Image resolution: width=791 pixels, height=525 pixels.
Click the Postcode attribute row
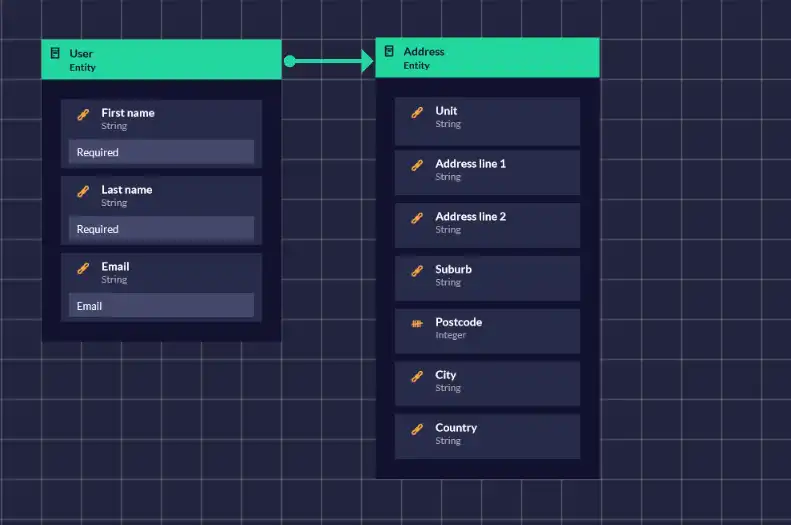click(x=487, y=330)
